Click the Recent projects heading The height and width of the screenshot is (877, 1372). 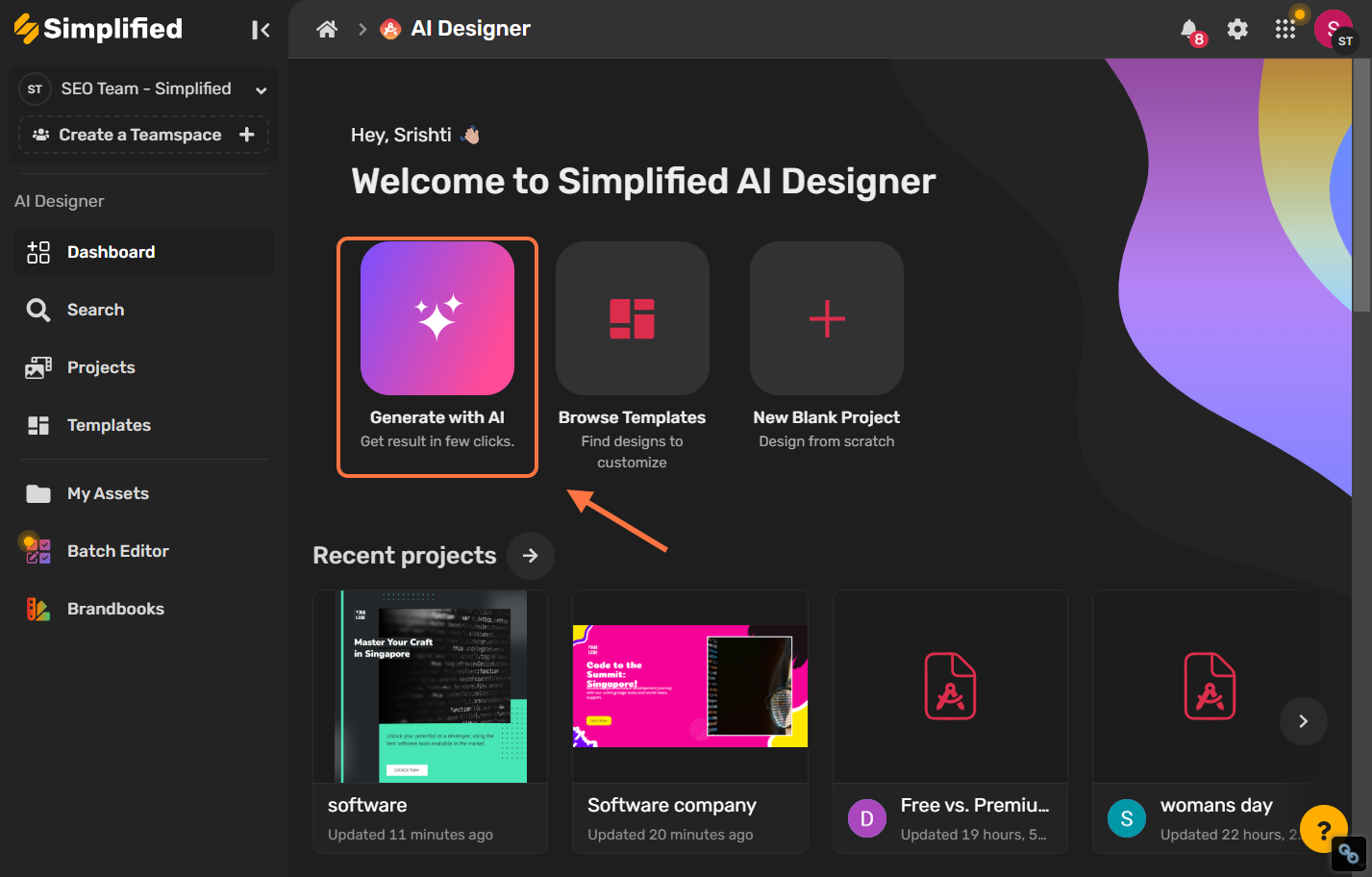point(405,556)
